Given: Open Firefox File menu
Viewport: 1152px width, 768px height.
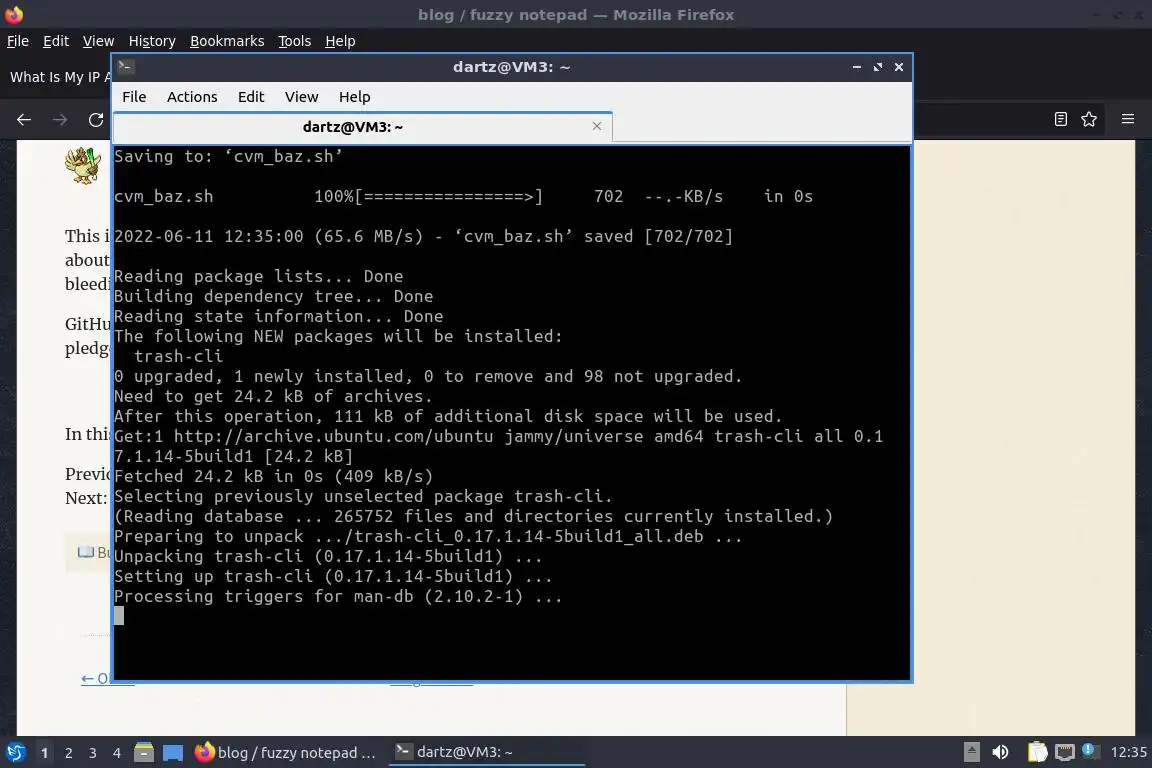Looking at the screenshot, I should tap(18, 41).
